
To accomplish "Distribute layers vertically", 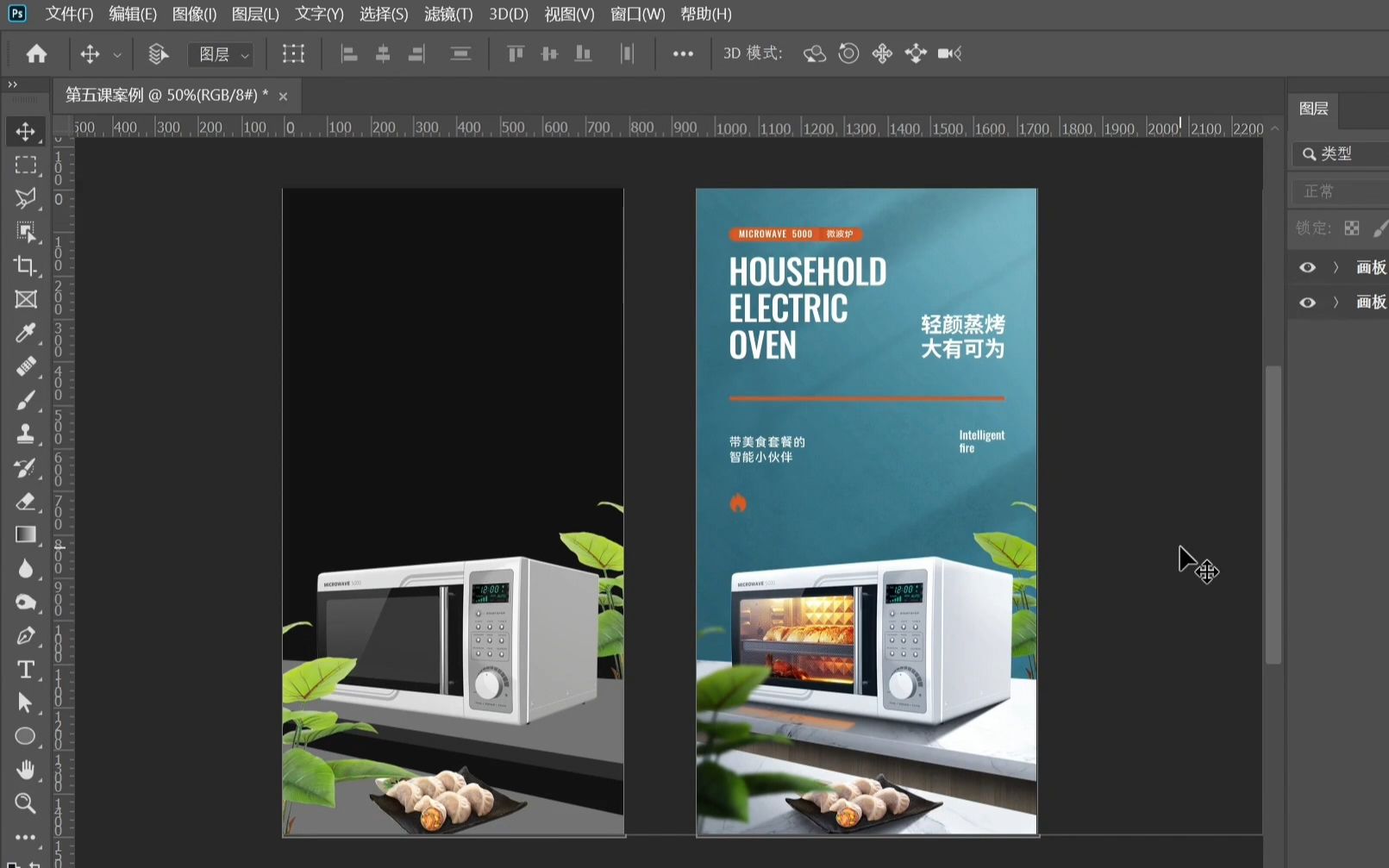I will pyautogui.click(x=628, y=53).
